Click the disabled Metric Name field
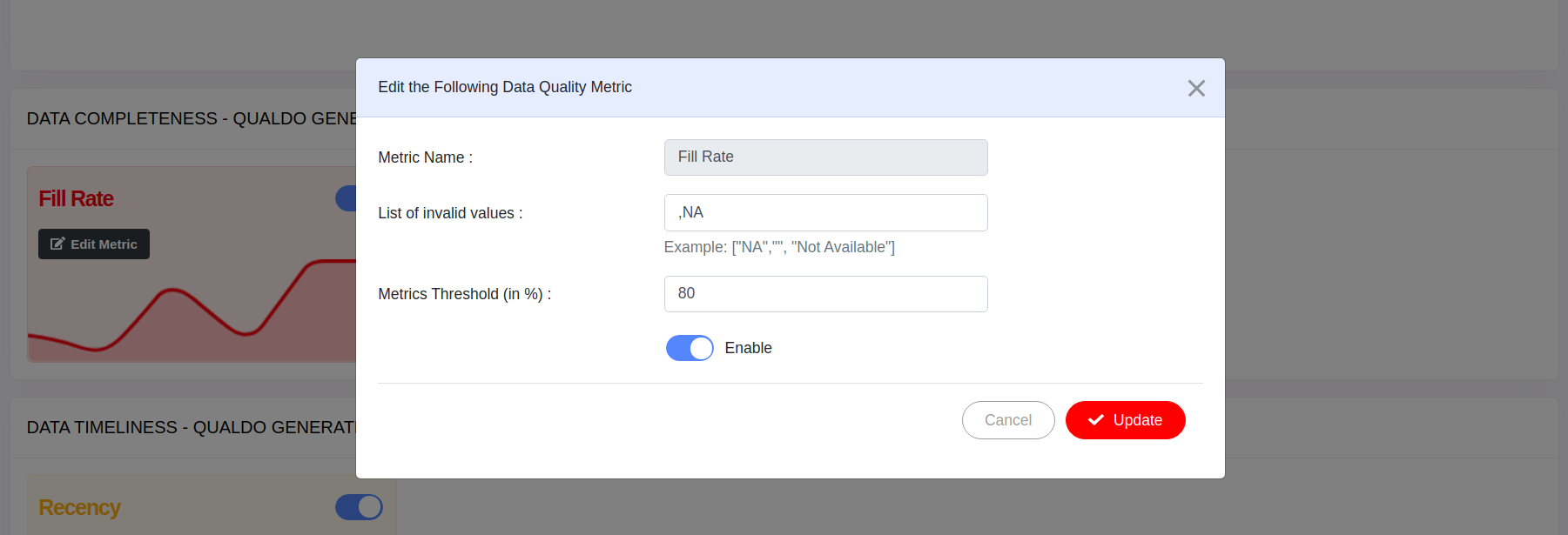The height and width of the screenshot is (535, 1568). [x=825, y=157]
